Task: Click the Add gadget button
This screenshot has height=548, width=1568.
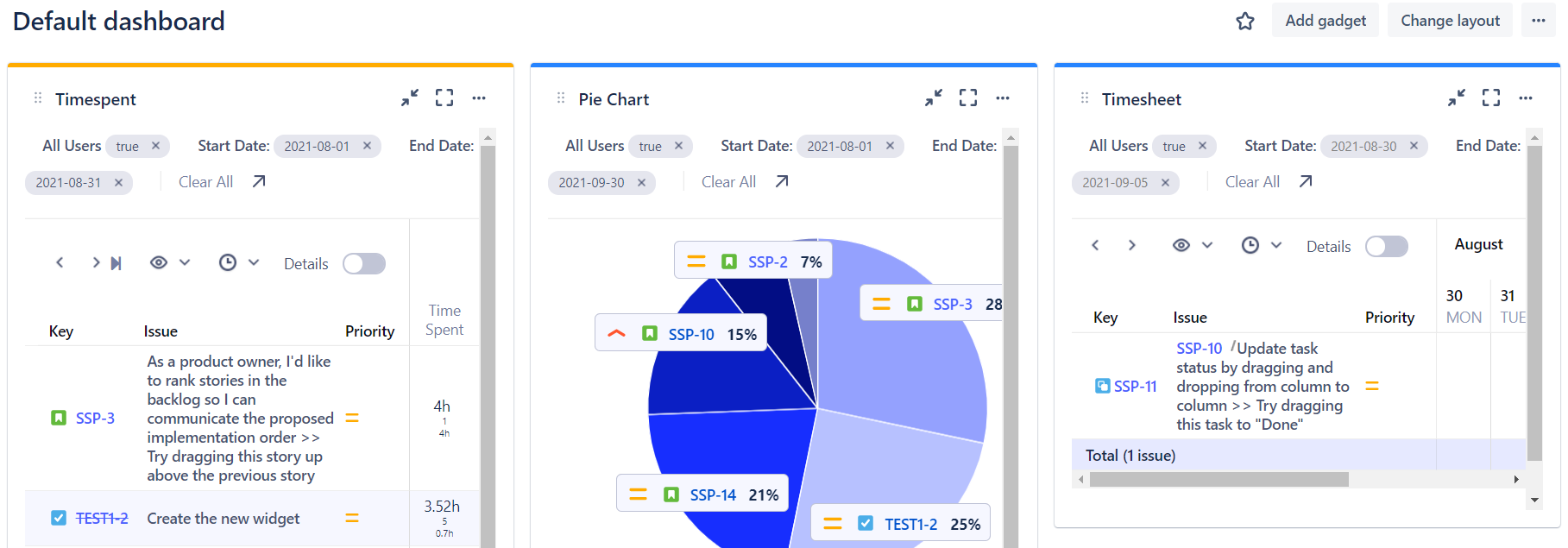Action: [x=1325, y=20]
